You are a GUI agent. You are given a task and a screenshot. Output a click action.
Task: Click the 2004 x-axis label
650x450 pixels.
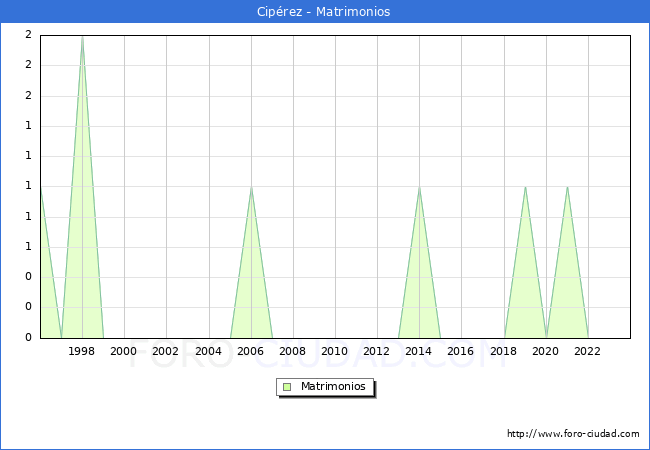[x=208, y=351]
